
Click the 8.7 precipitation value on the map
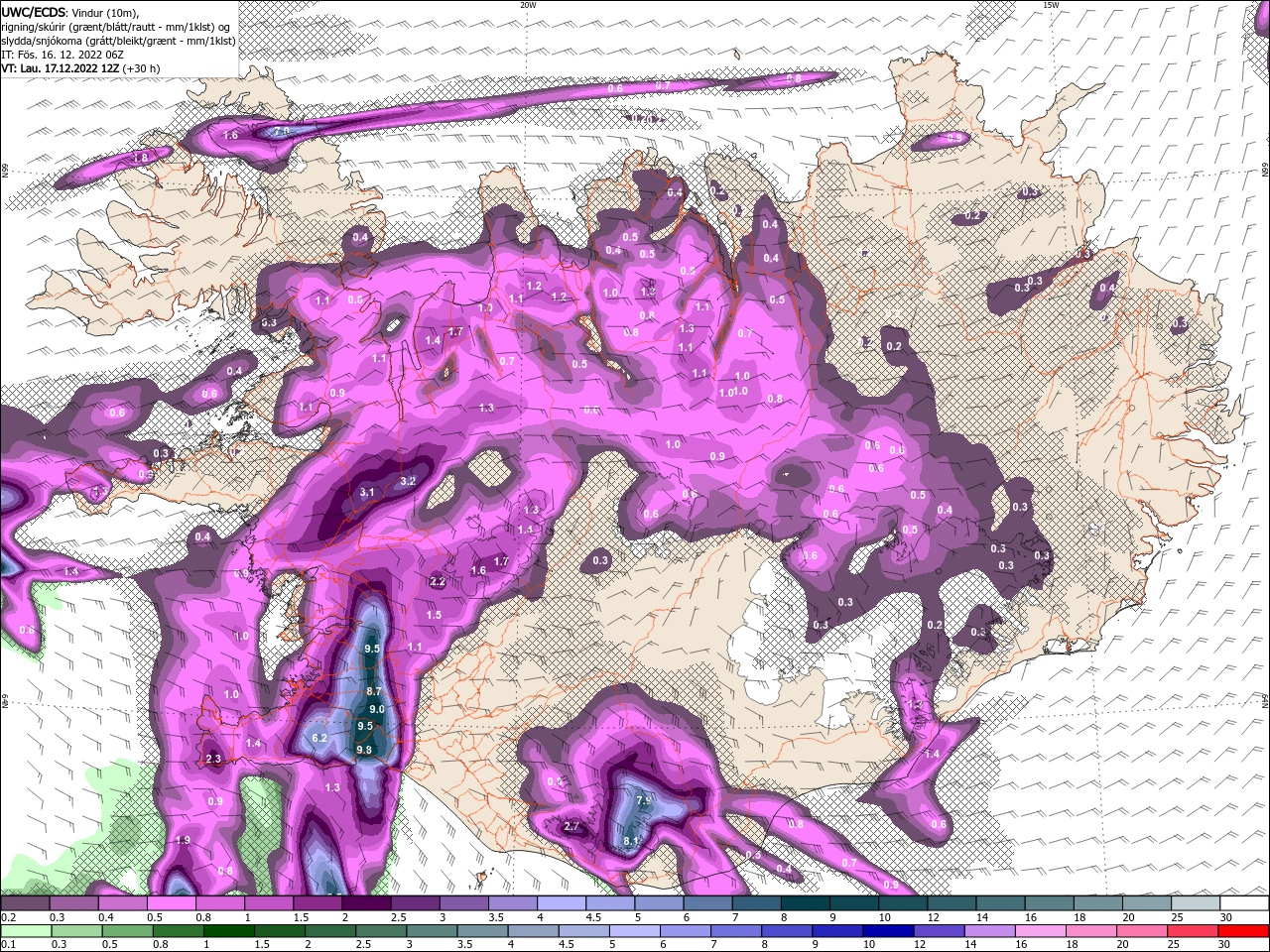click(374, 690)
